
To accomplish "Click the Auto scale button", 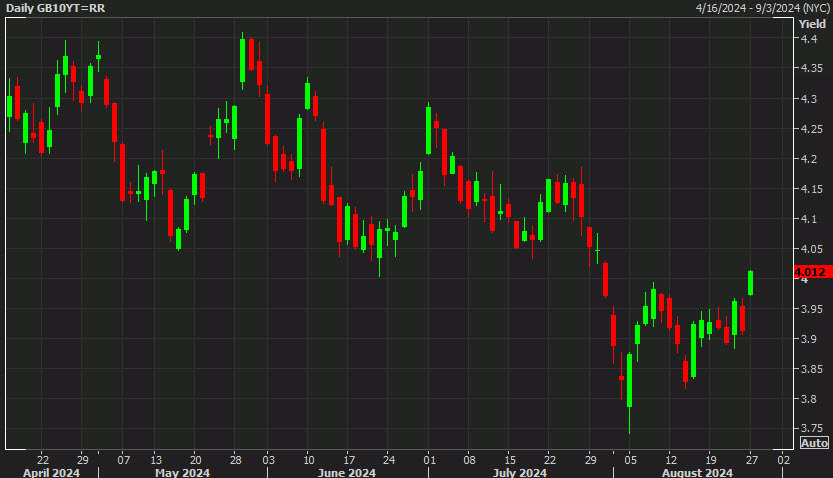I will 814,443.
